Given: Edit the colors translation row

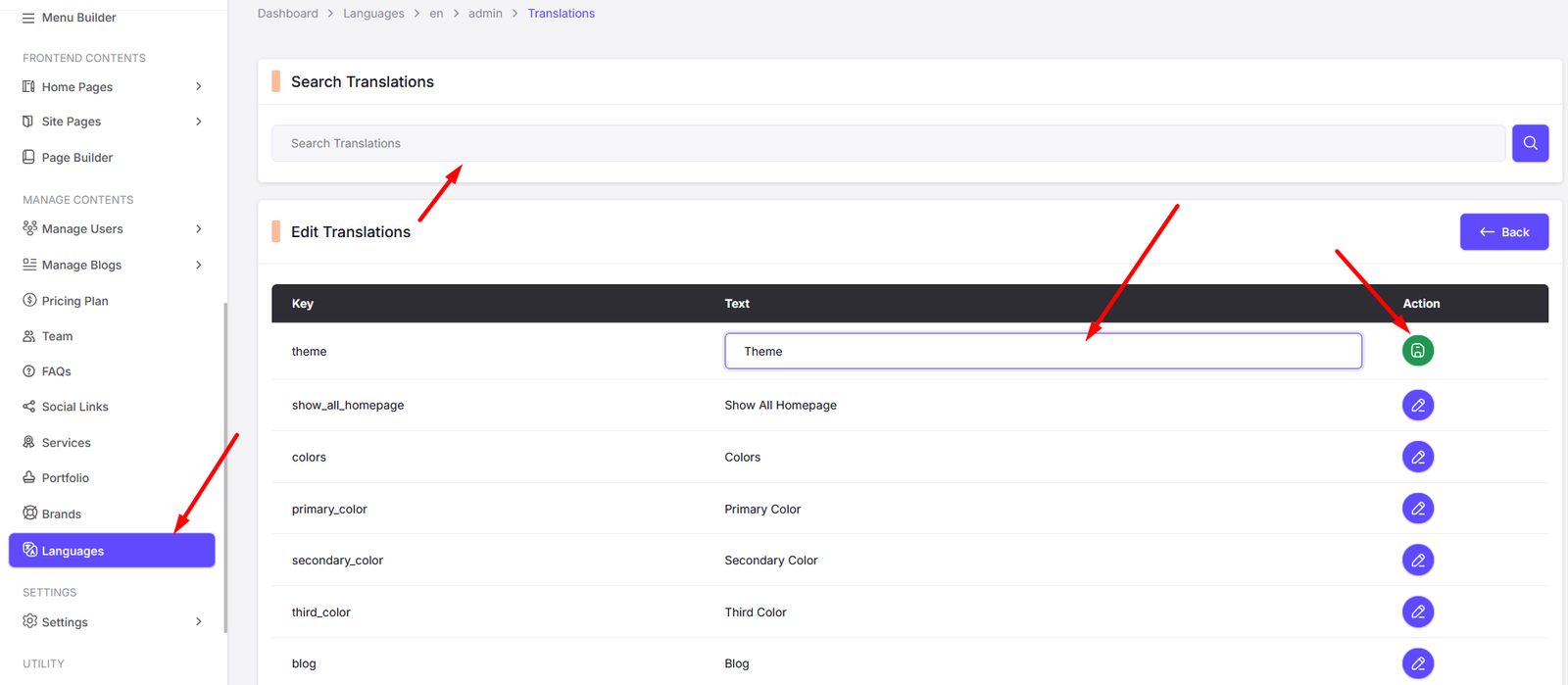Looking at the screenshot, I should click(1417, 457).
